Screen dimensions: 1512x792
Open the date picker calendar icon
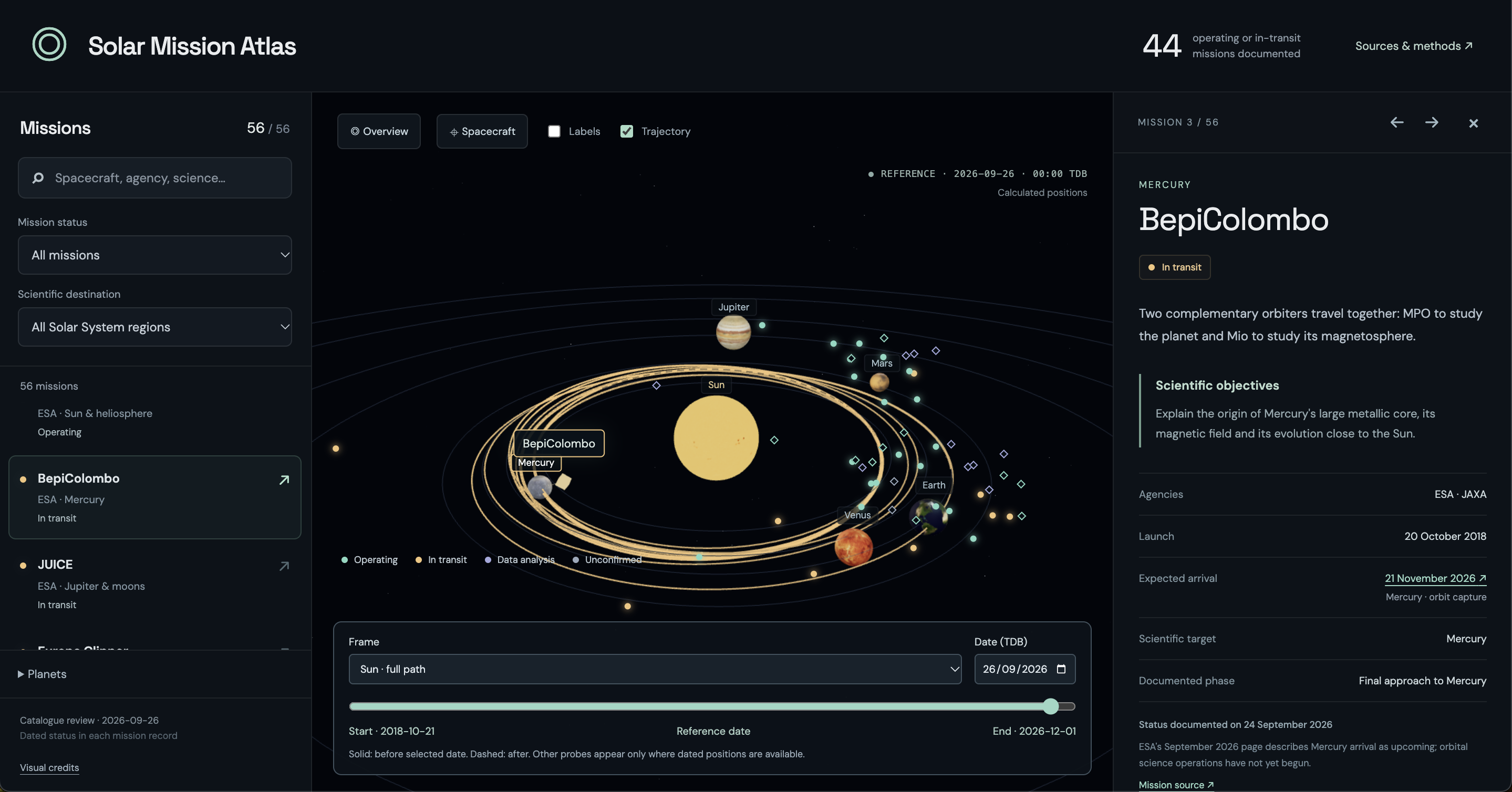pos(1061,669)
